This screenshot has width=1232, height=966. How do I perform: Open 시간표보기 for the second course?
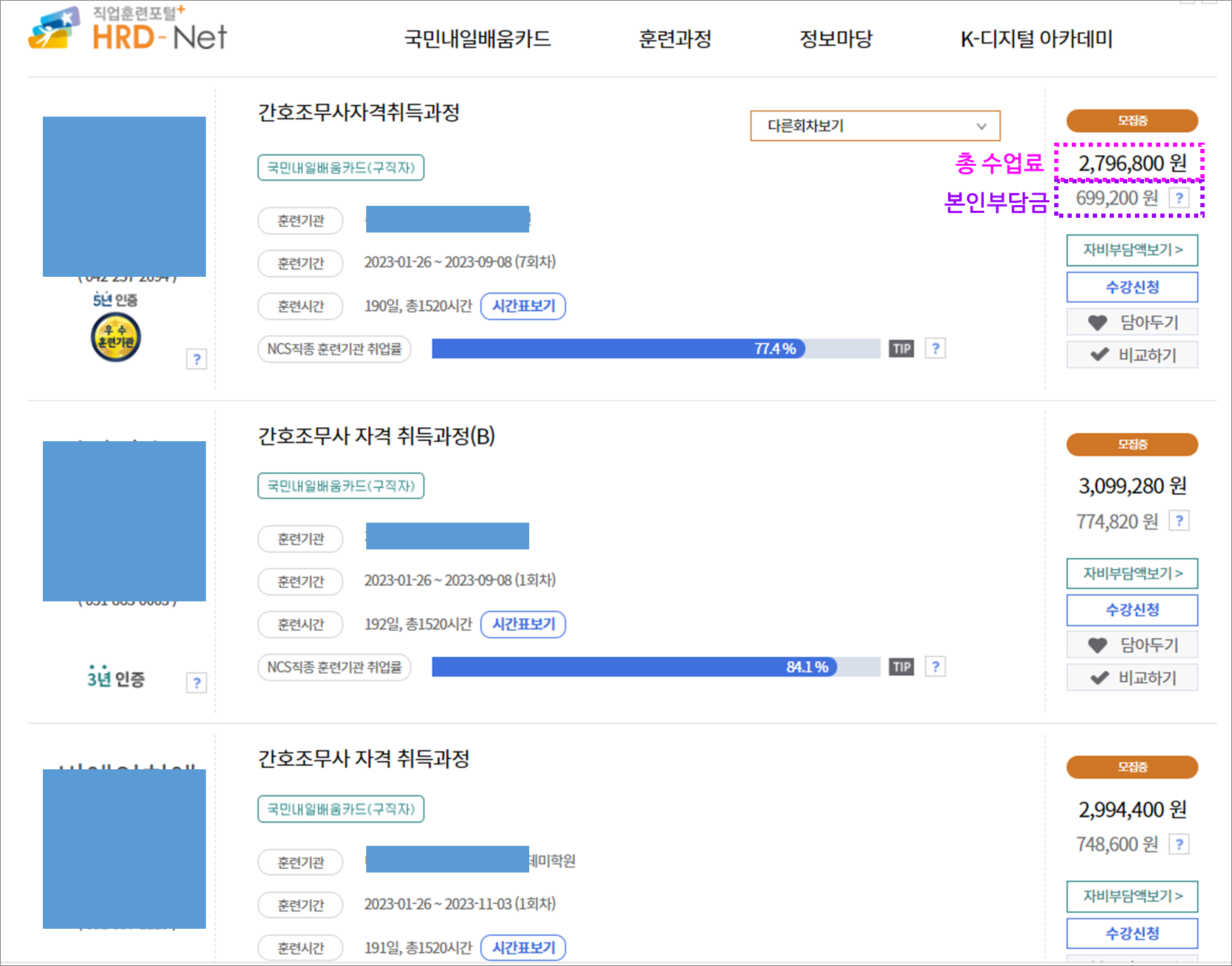pos(523,625)
